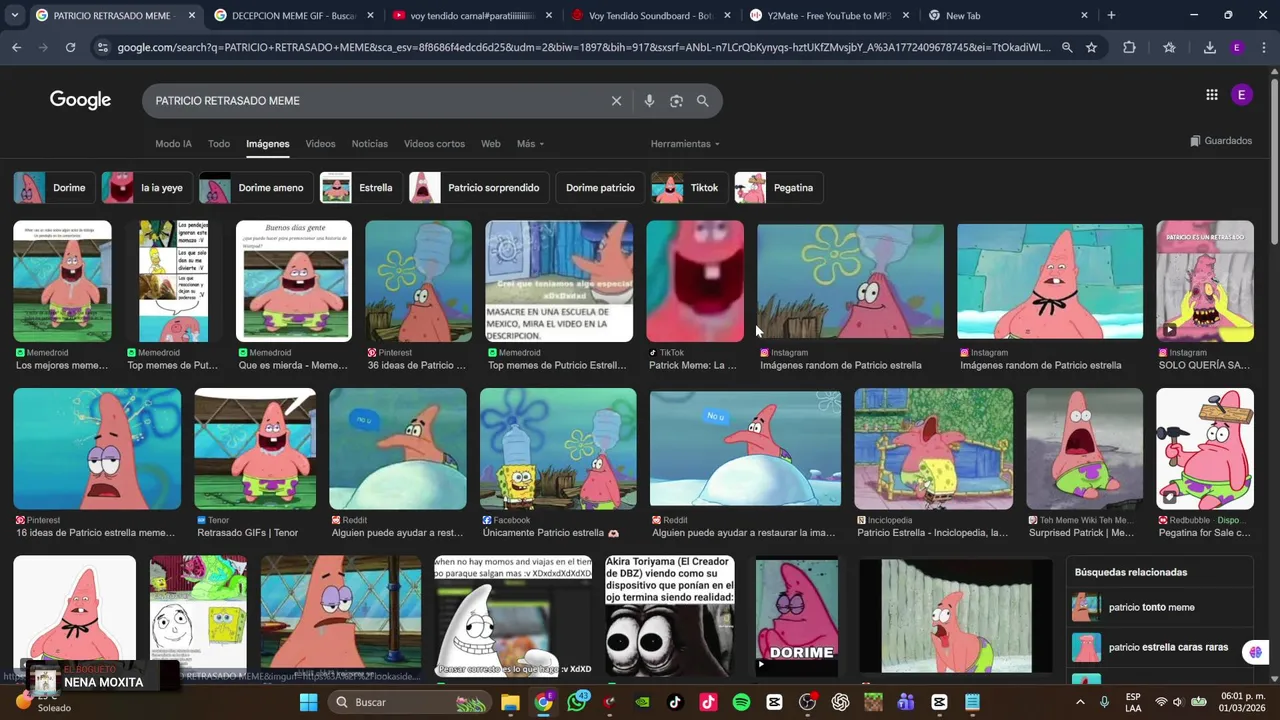Bookmark this page with star icon
This screenshot has height=720, width=1280.
click(x=1091, y=48)
